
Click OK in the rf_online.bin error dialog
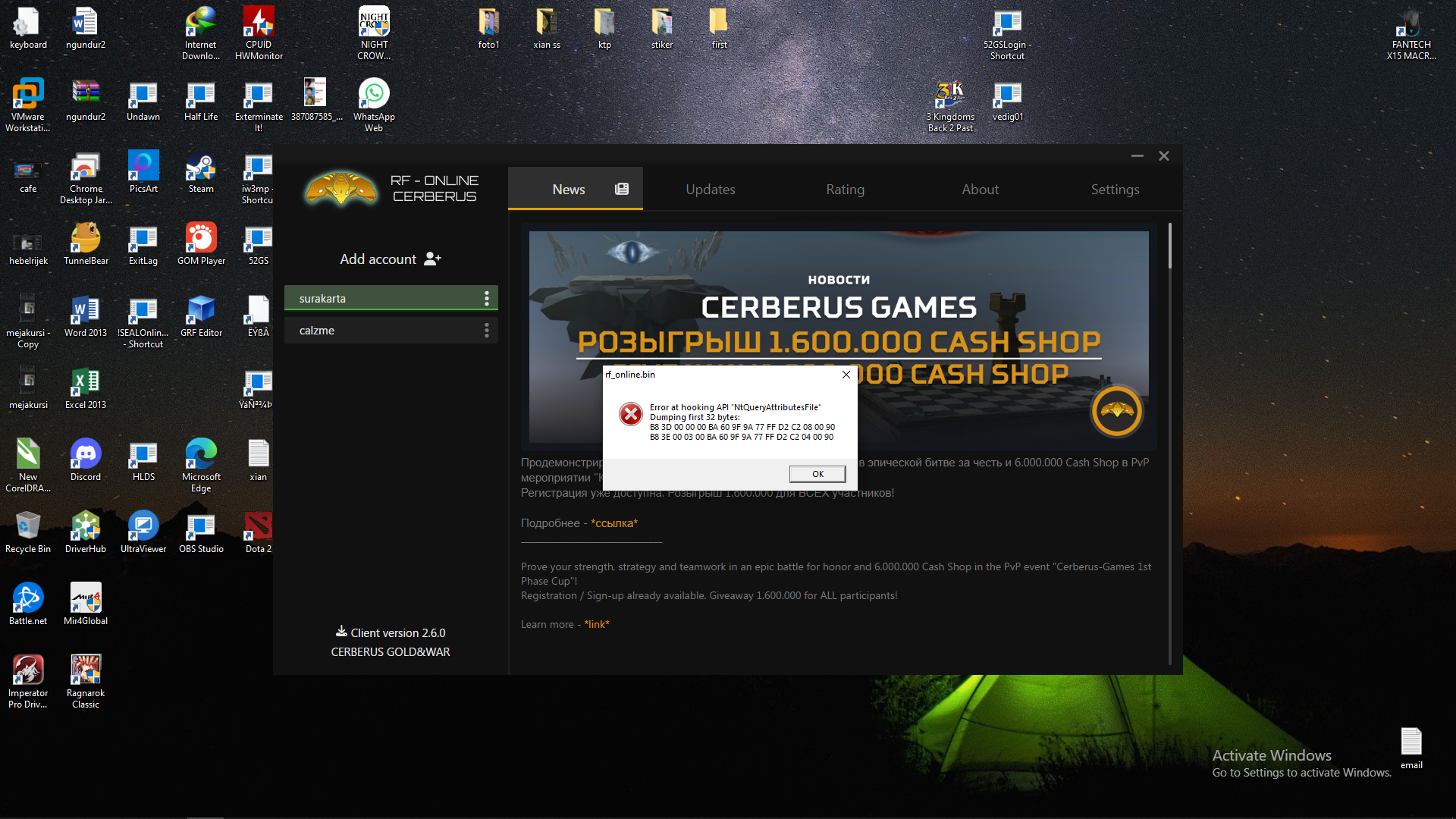click(817, 474)
